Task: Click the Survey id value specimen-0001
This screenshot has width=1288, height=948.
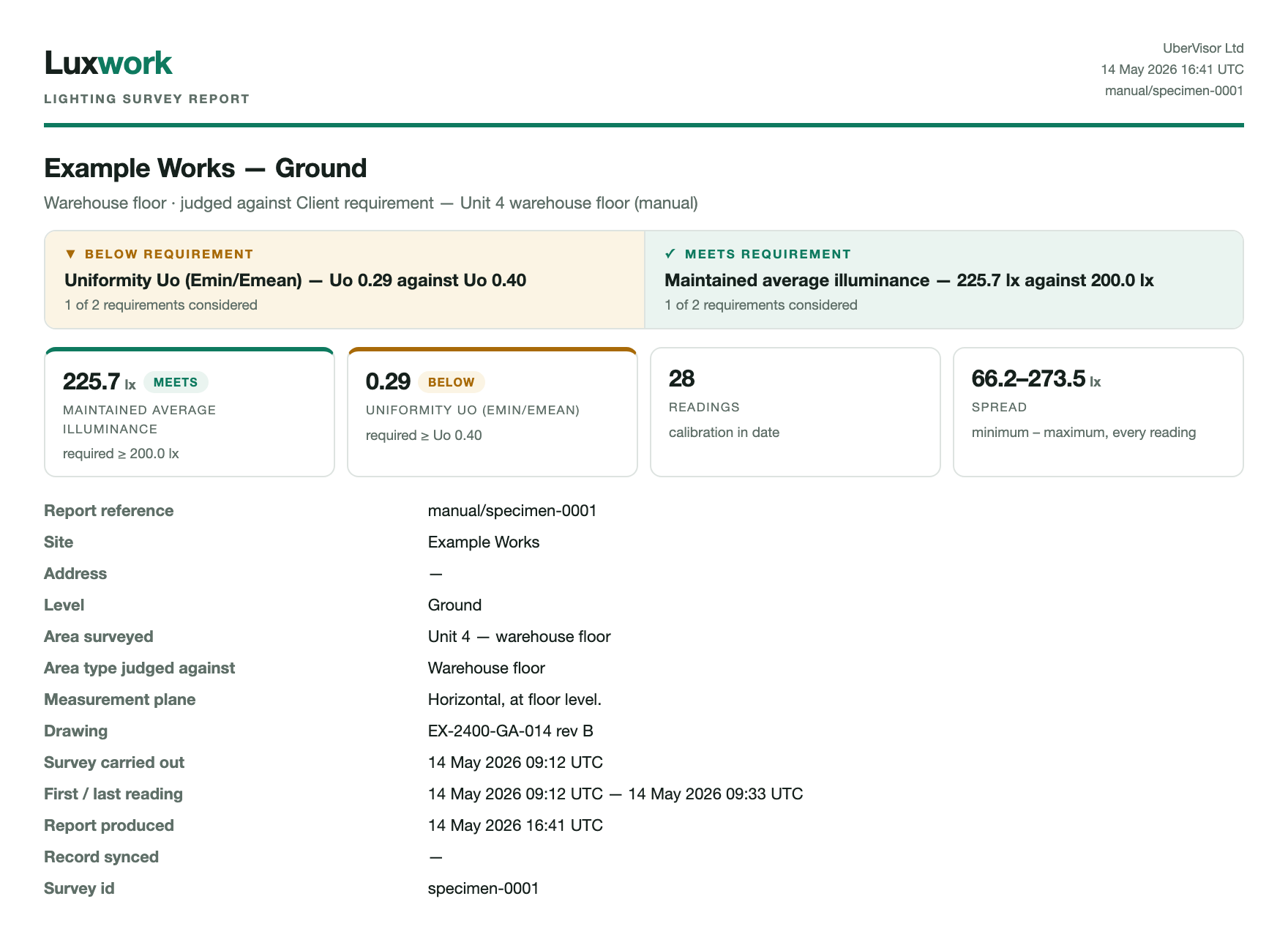Action: pyautogui.click(x=483, y=889)
